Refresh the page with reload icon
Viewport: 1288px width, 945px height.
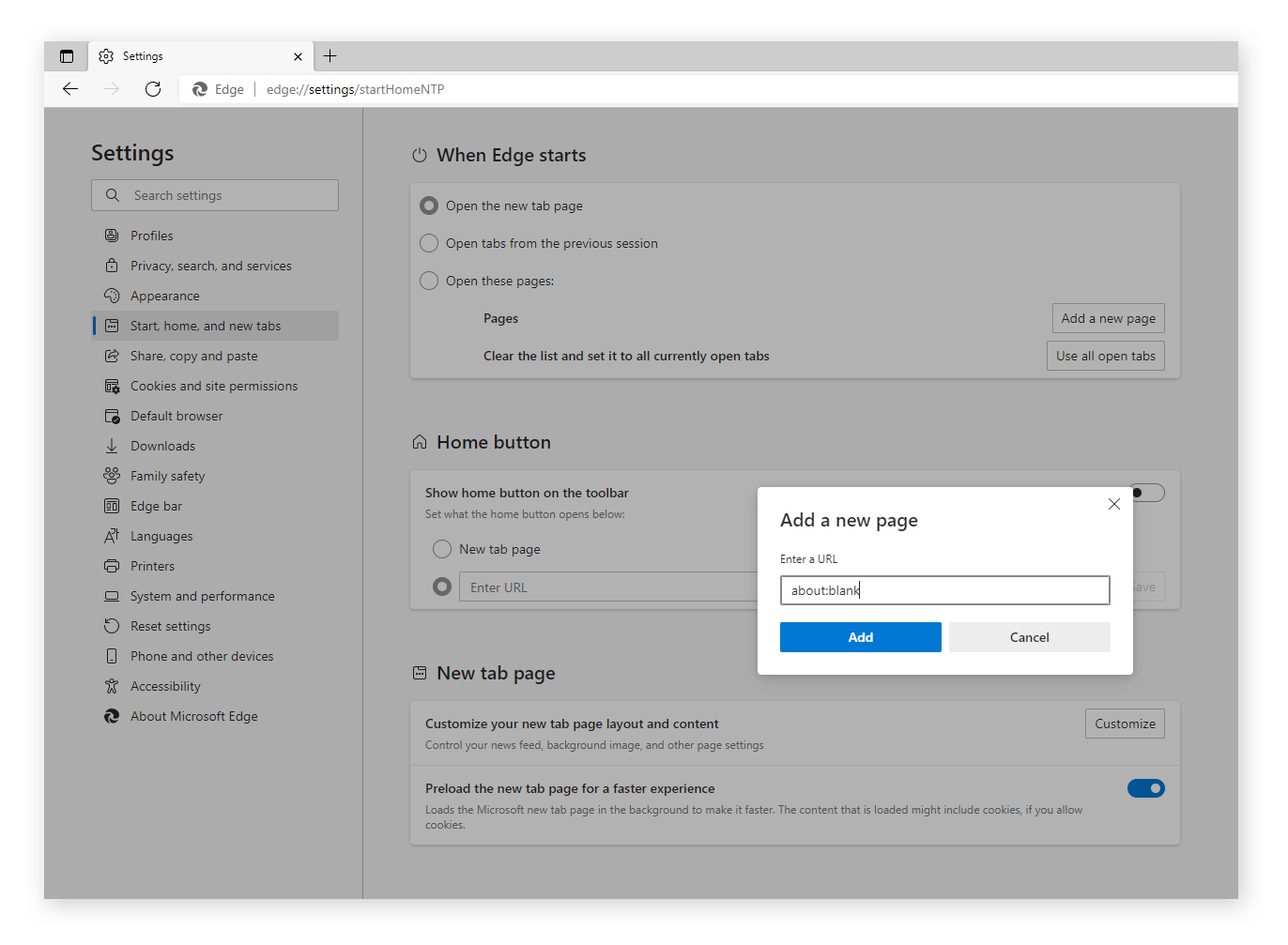(153, 89)
